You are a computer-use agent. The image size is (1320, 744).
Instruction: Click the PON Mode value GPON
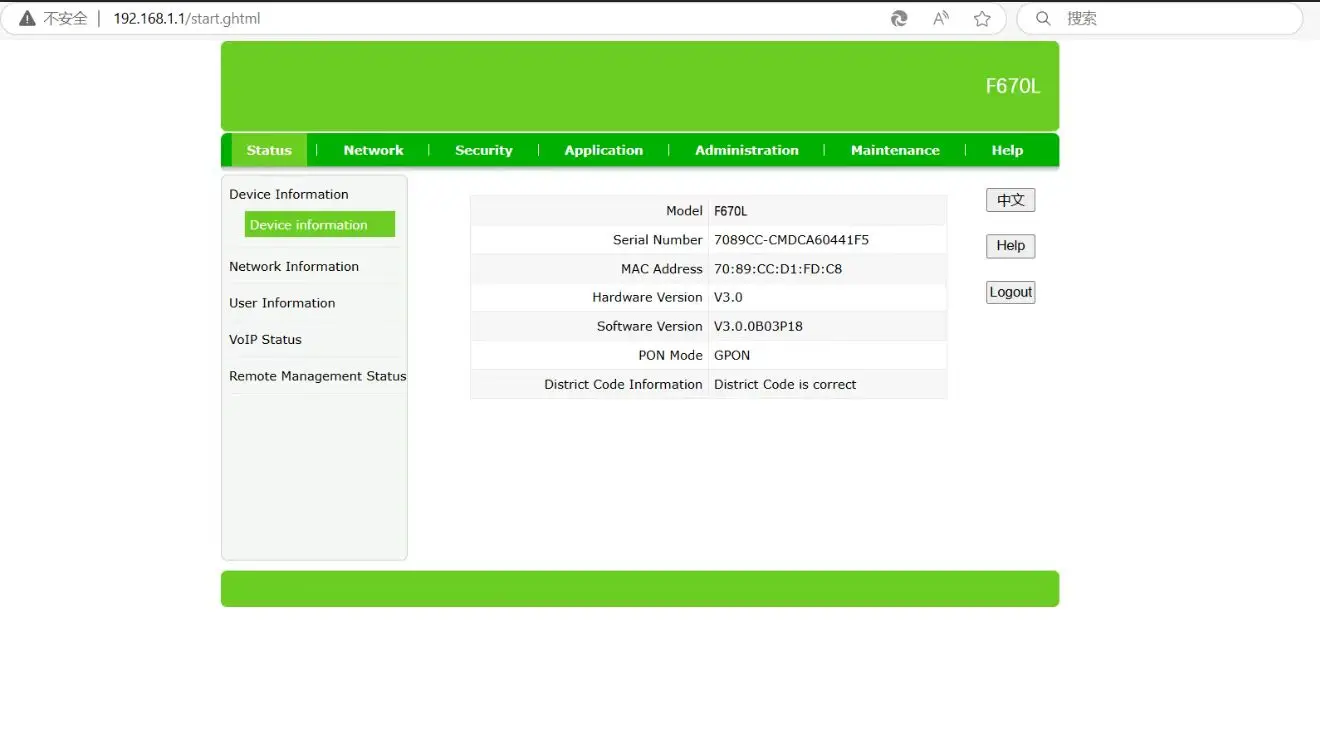[732, 355]
